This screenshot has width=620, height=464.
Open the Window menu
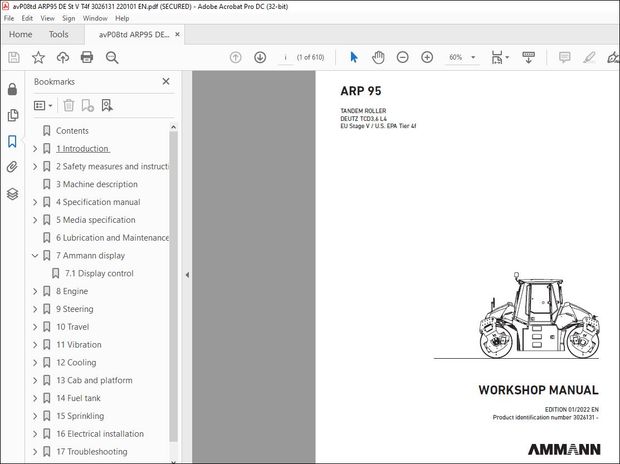95,18
